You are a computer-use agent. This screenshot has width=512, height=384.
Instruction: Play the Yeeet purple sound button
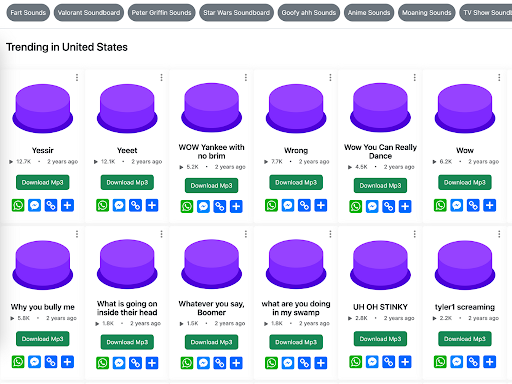[127, 108]
